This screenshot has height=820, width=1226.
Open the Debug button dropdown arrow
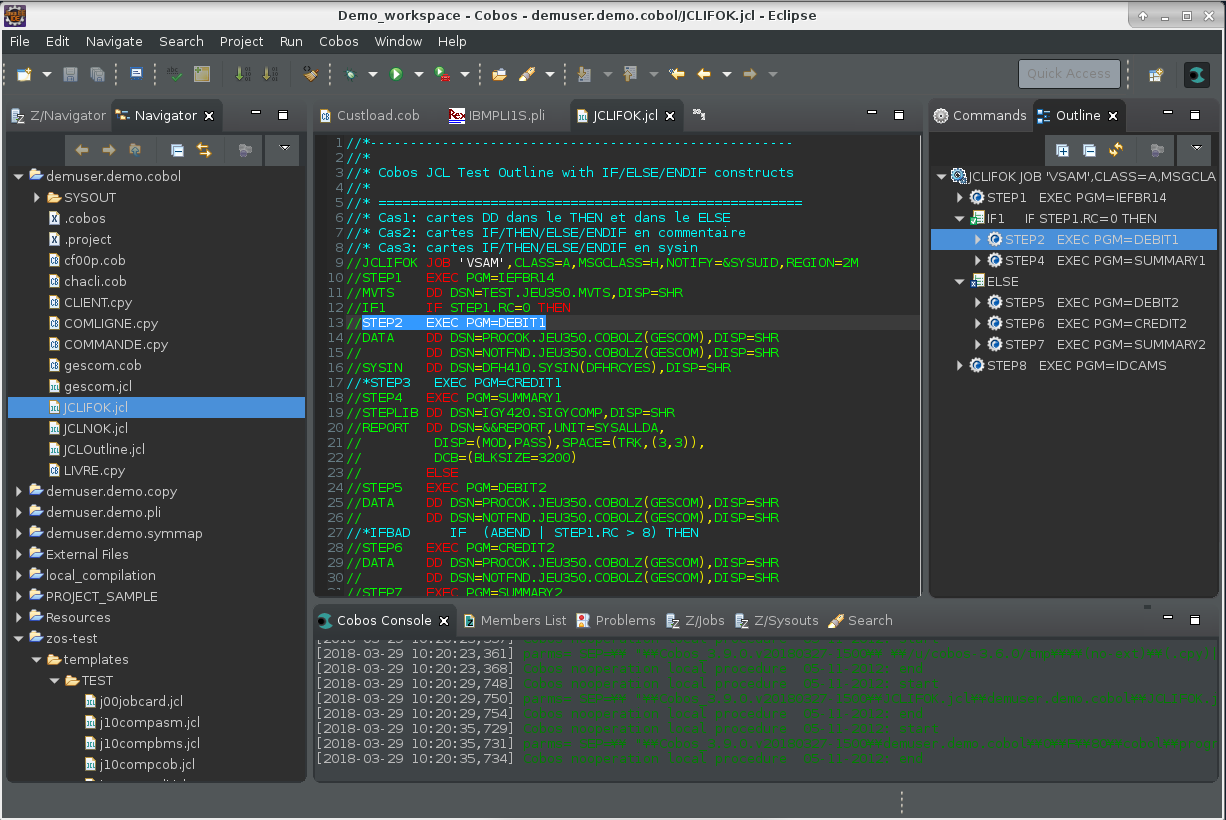point(373,74)
